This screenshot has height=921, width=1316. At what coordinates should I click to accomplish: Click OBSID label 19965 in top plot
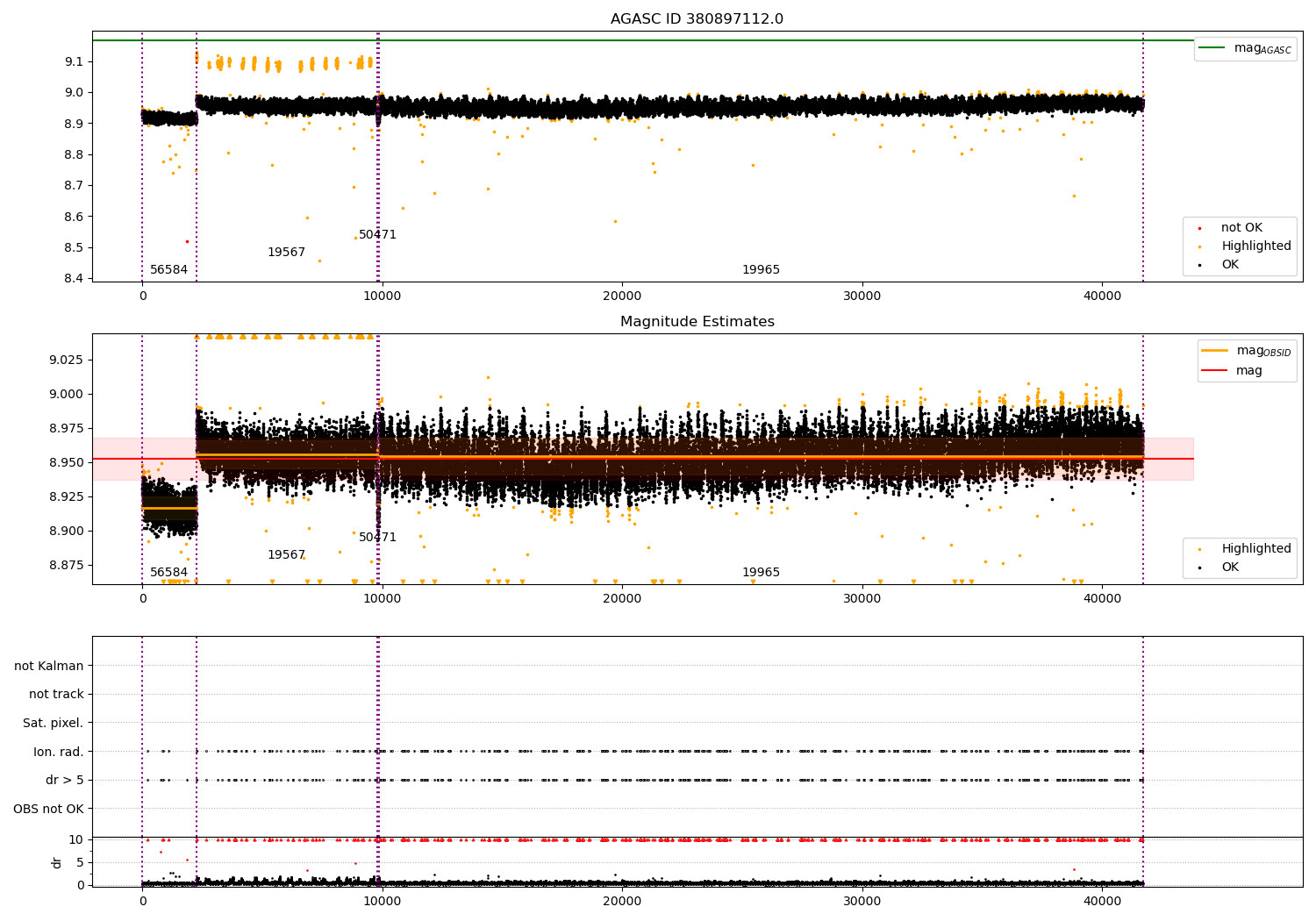(761, 270)
